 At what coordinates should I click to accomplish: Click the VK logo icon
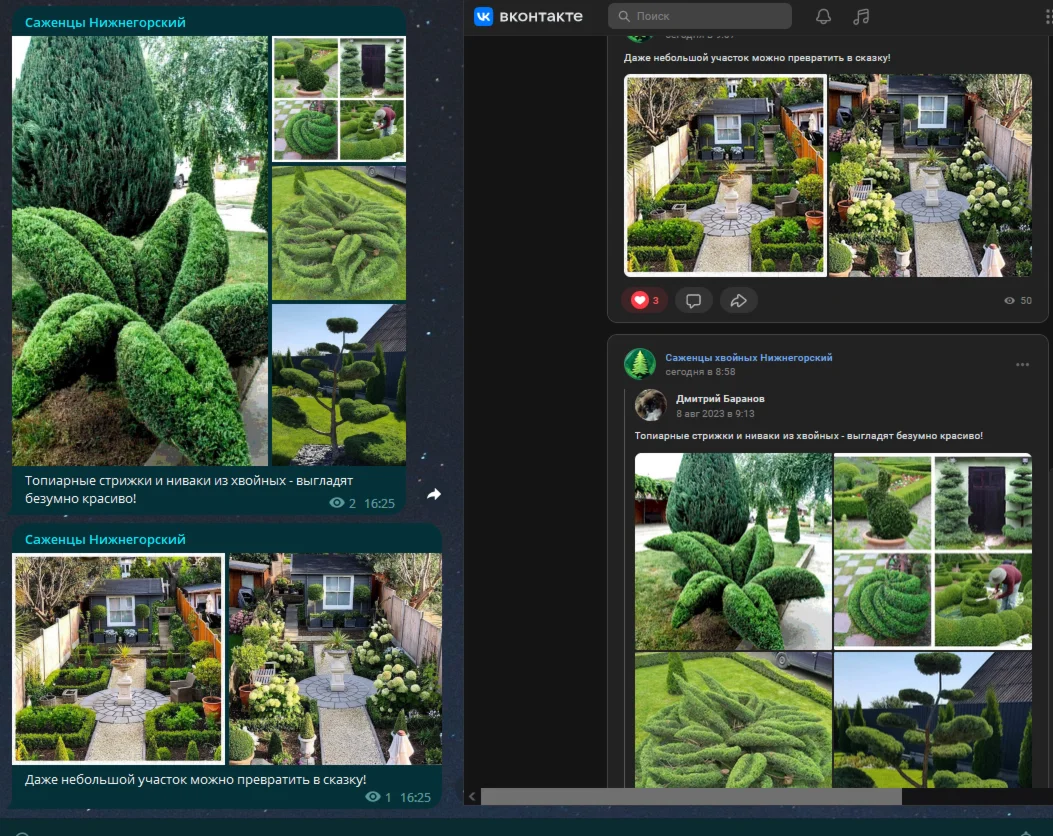483,16
